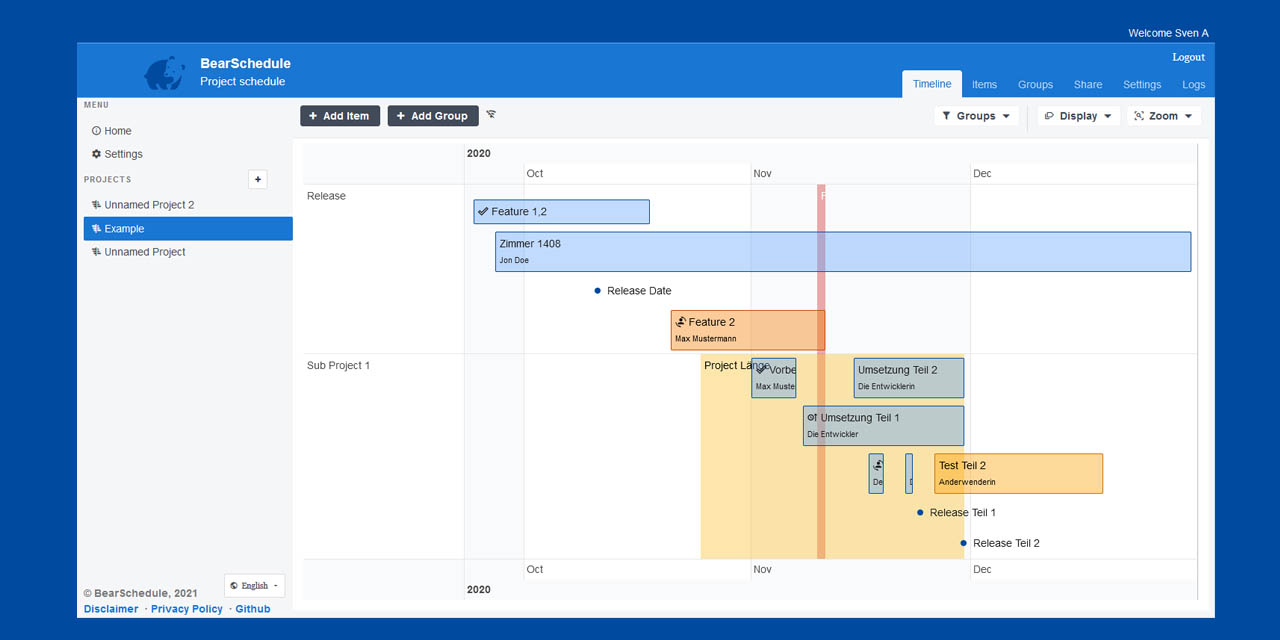This screenshot has width=1280, height=640.
Task: Switch to the Timeline tab
Action: pos(932,84)
